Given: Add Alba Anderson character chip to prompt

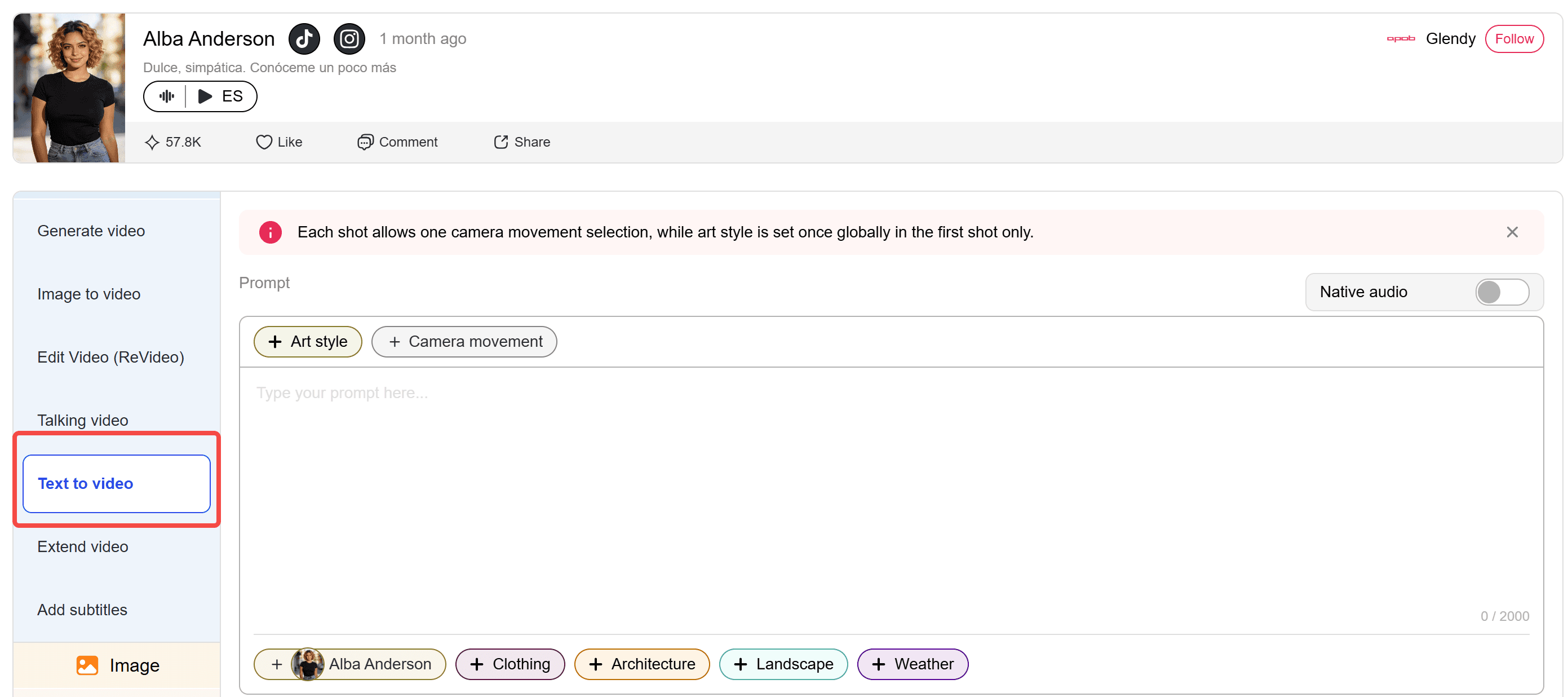Looking at the screenshot, I should tap(350, 664).
